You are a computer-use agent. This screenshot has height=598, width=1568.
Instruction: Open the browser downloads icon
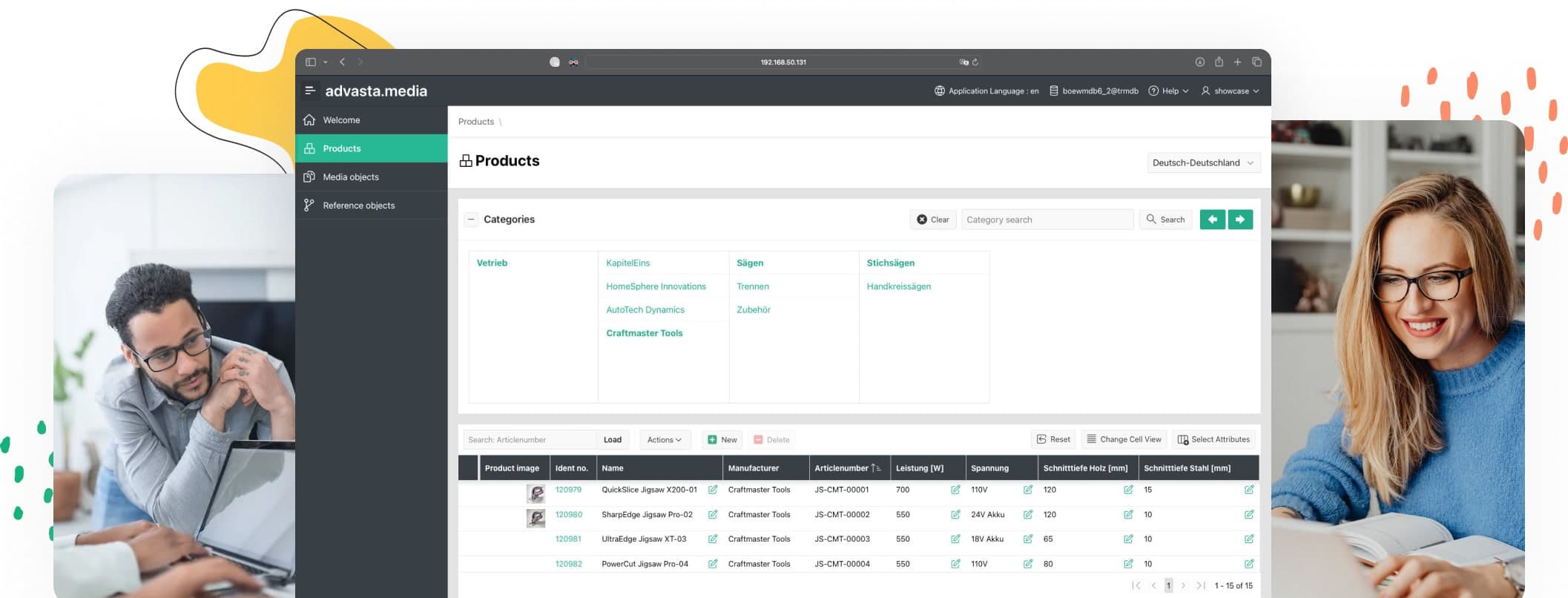click(1199, 62)
